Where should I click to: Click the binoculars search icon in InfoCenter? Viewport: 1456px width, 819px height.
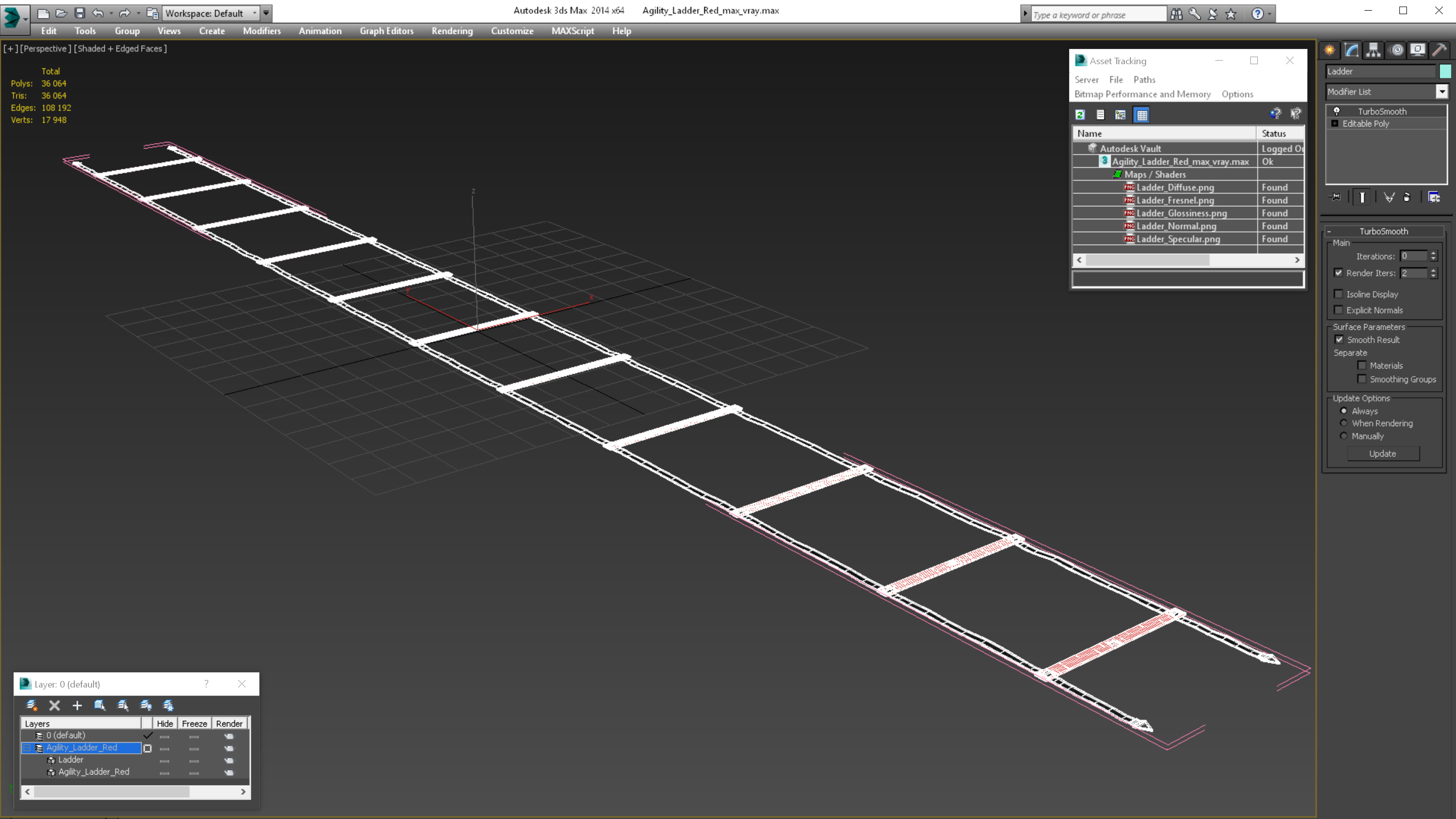[1176, 14]
